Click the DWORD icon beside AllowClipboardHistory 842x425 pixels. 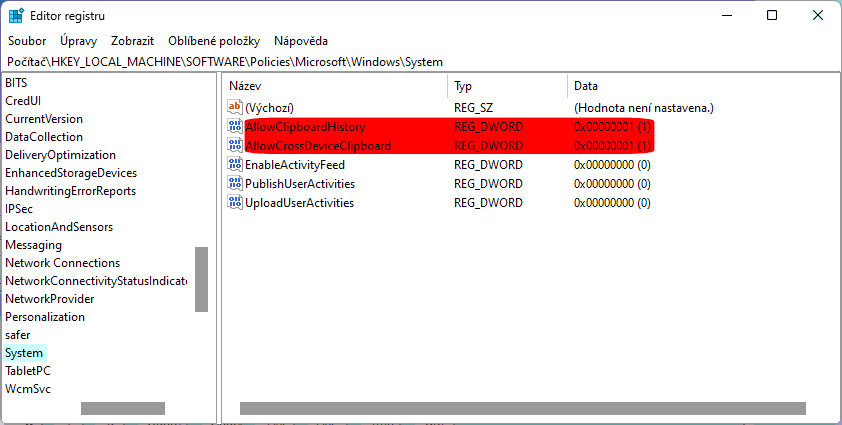(235, 127)
